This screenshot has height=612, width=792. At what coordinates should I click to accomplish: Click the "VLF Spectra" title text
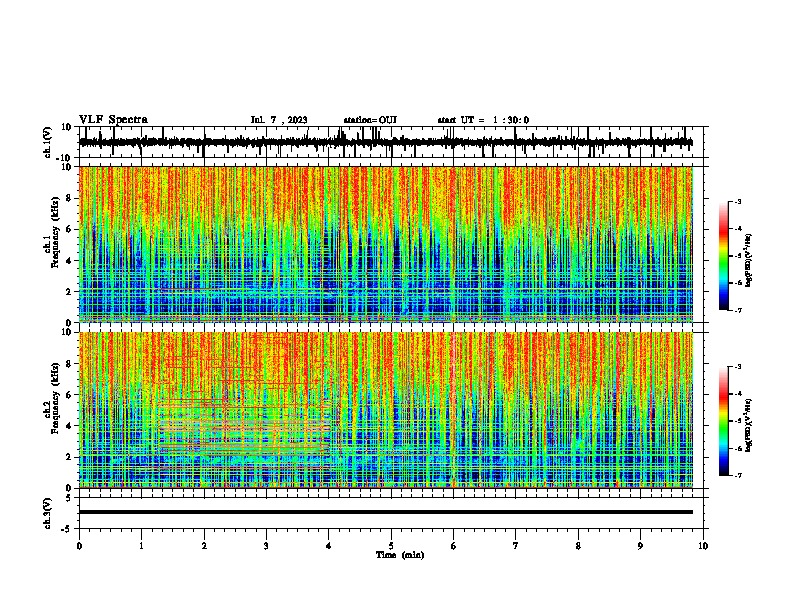coord(113,120)
